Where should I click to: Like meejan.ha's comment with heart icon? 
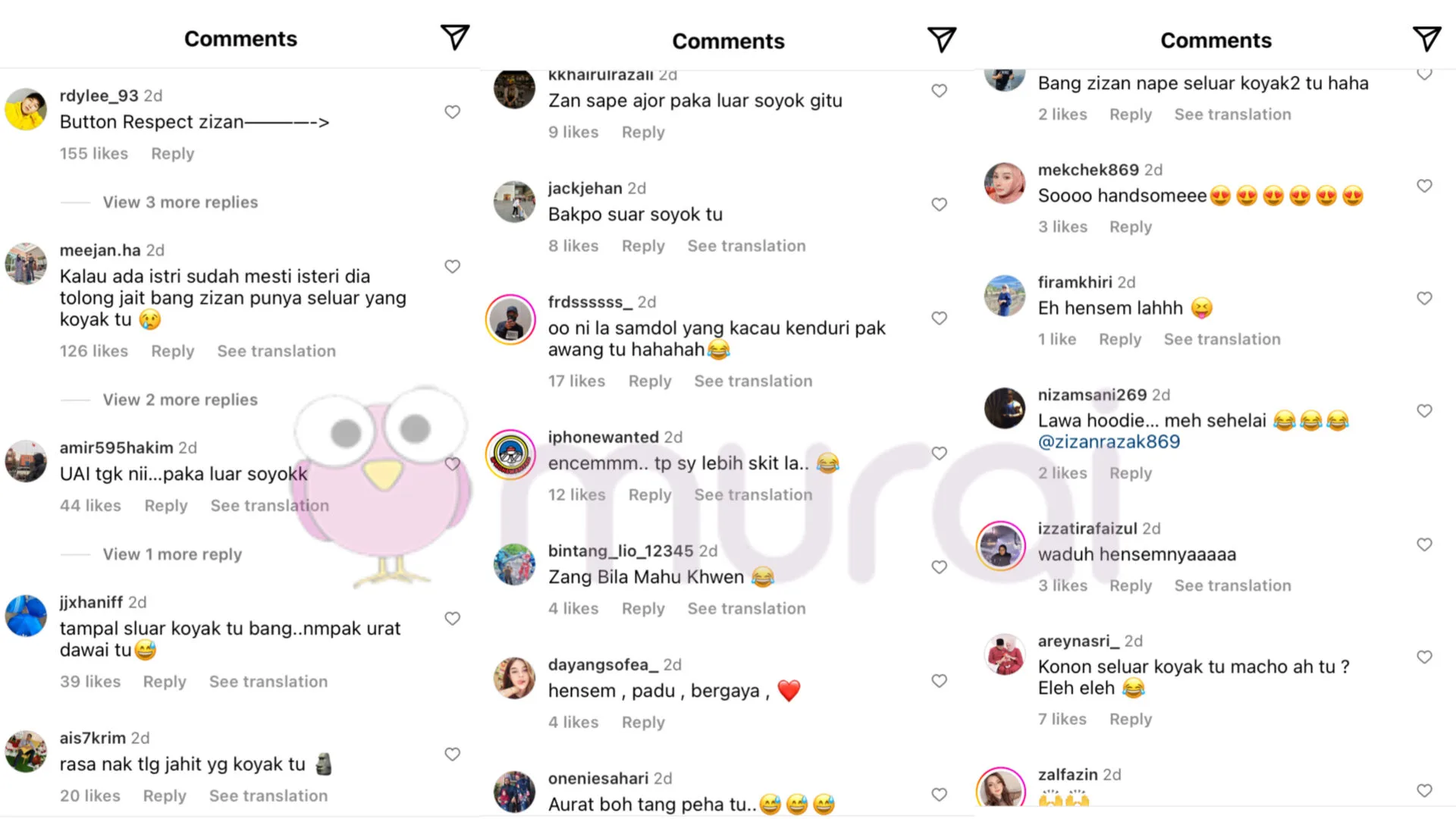tap(453, 267)
